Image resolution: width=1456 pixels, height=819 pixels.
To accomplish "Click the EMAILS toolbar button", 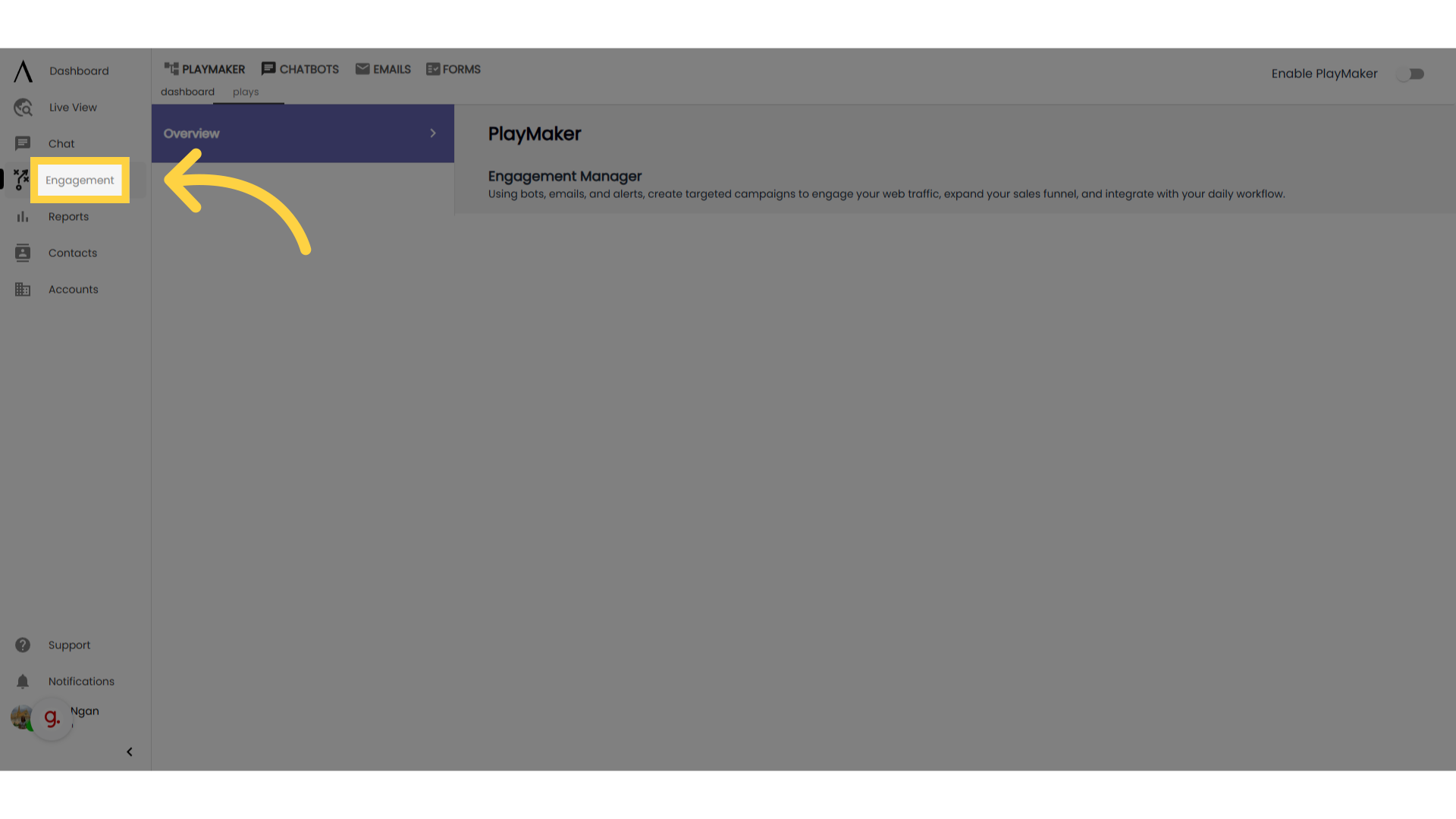I will [382, 68].
